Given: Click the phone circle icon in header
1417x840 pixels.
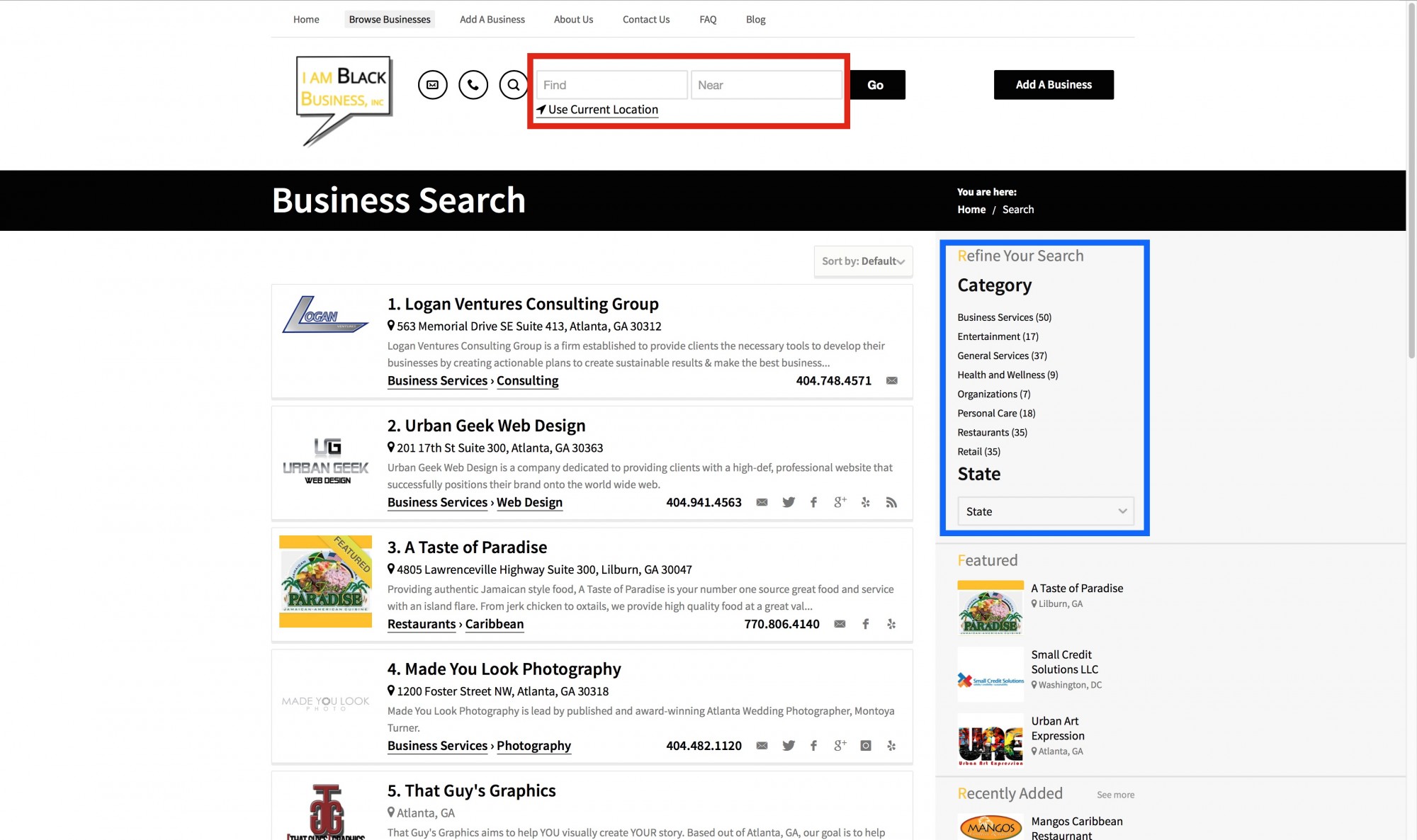Looking at the screenshot, I should coord(473,85).
